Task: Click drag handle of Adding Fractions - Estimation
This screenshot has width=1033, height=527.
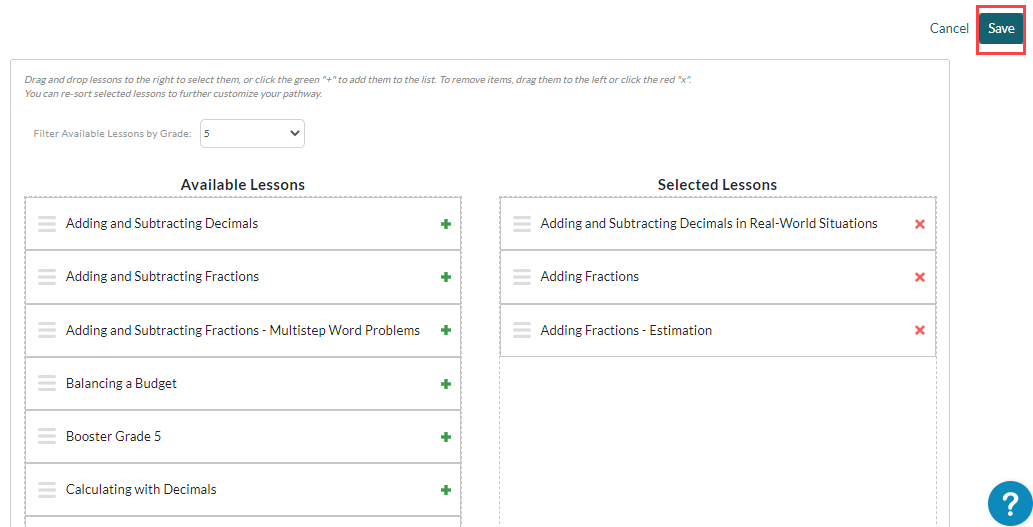Action: click(x=522, y=330)
